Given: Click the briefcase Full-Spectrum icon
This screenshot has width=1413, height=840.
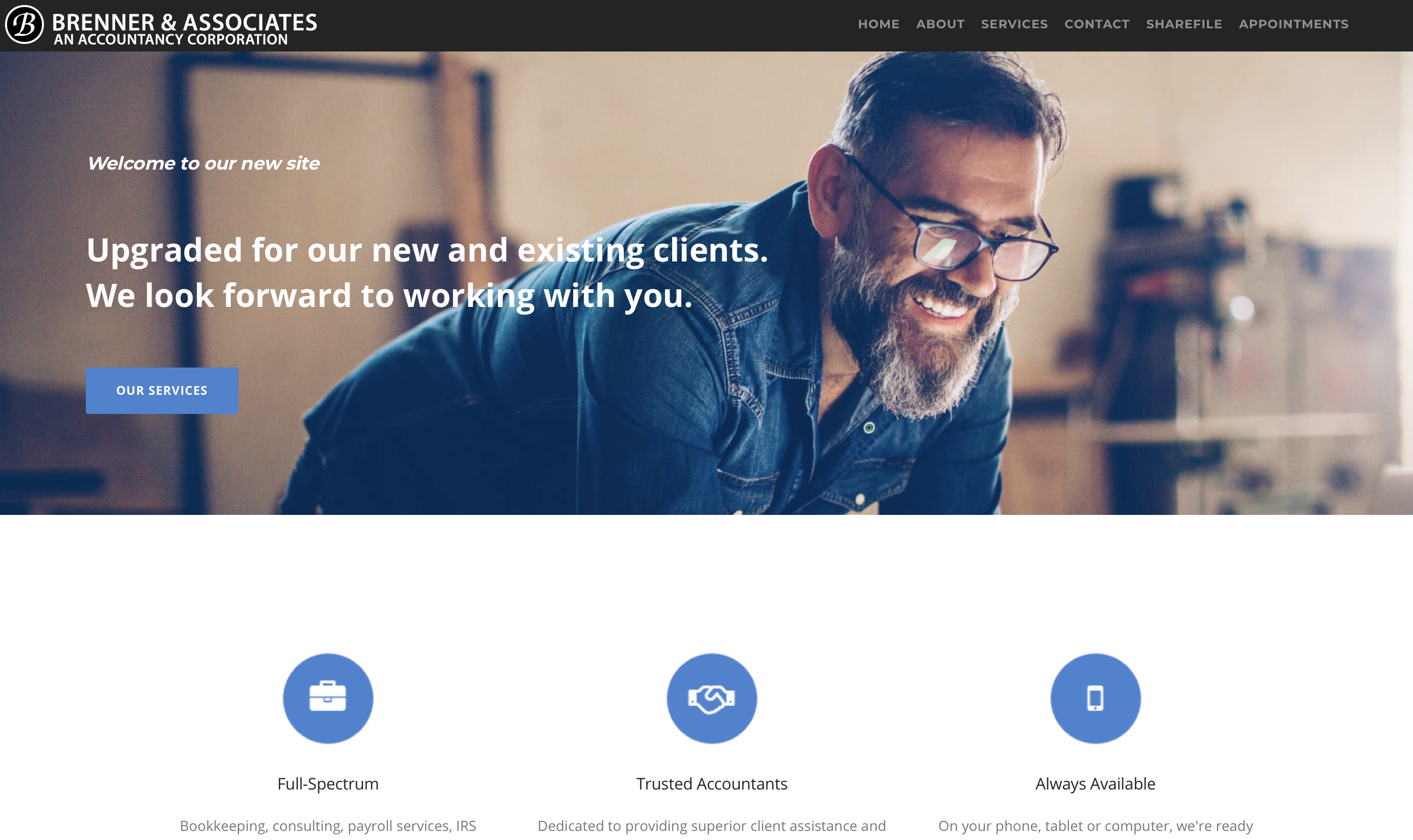Looking at the screenshot, I should (x=328, y=698).
